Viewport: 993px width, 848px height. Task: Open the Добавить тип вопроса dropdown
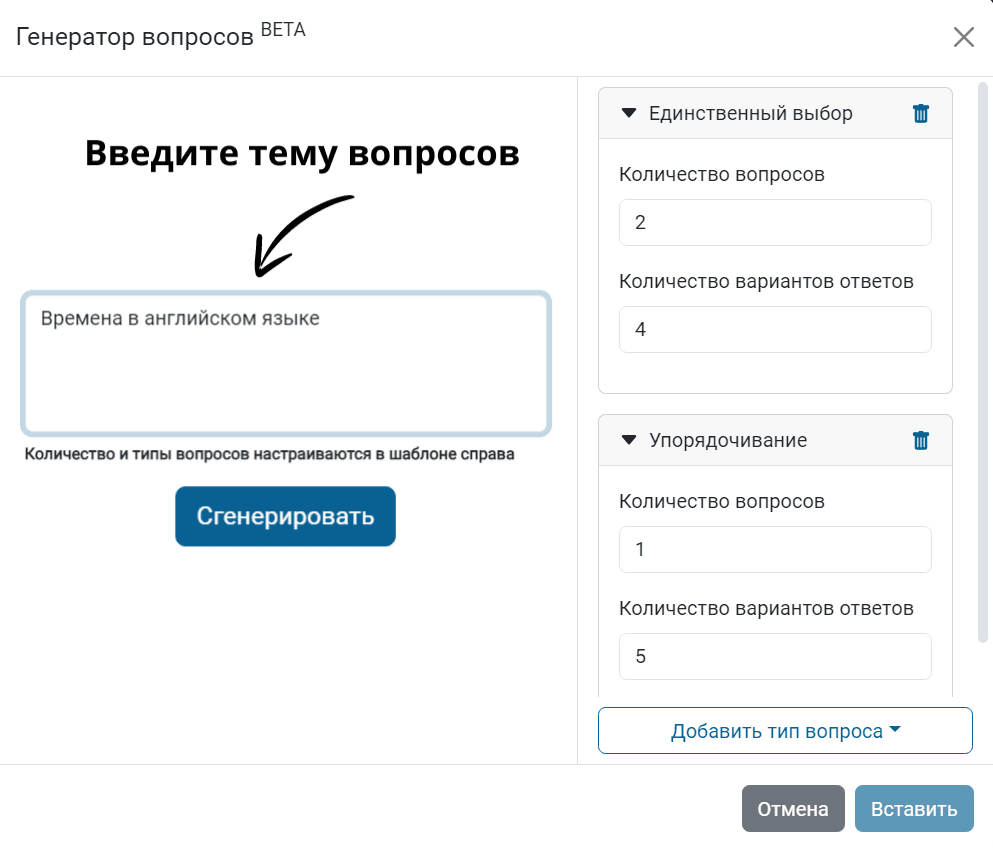(785, 731)
